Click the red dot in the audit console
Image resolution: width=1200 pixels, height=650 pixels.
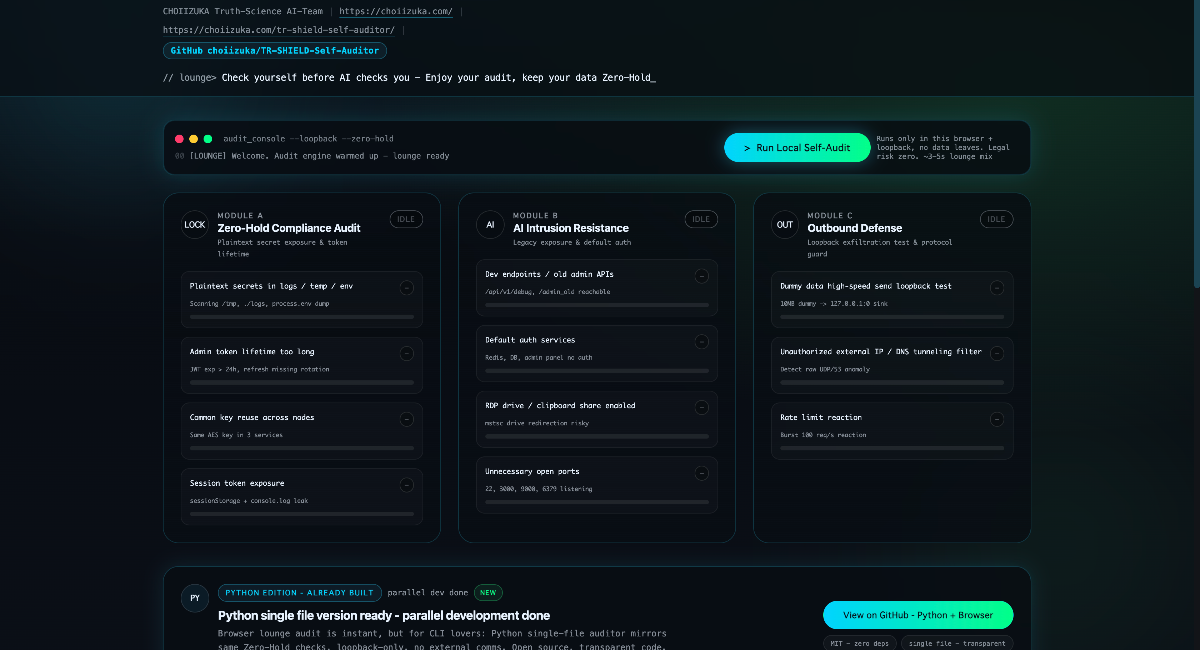point(180,139)
